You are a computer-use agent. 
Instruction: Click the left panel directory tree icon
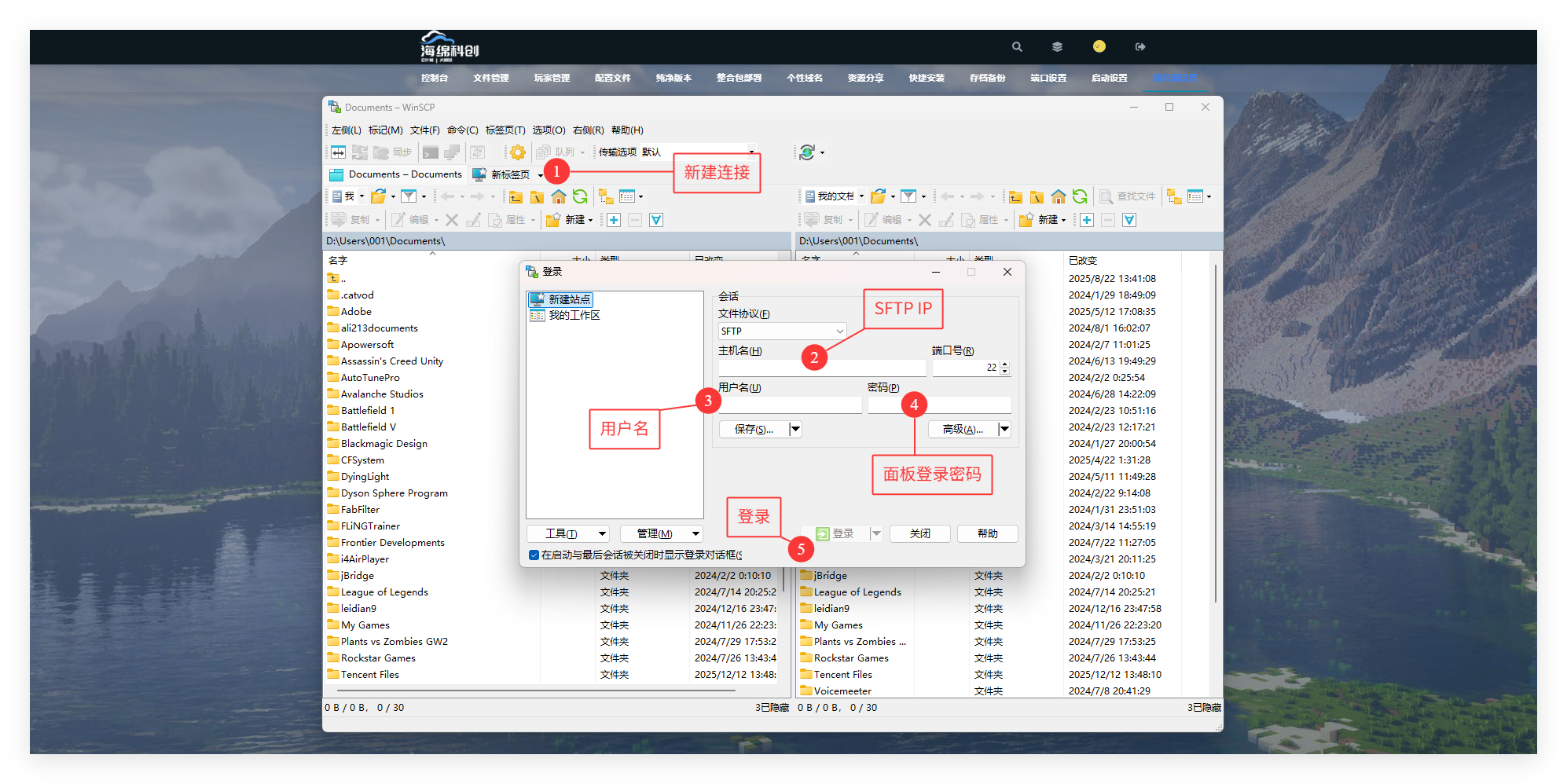point(606,196)
